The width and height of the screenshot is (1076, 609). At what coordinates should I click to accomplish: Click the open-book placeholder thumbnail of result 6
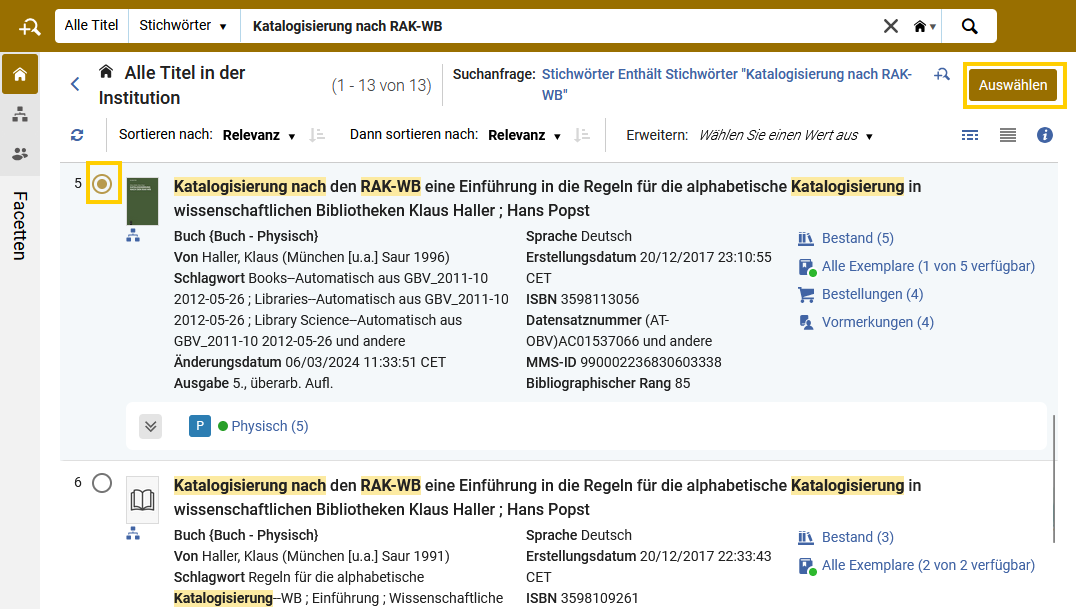142,500
